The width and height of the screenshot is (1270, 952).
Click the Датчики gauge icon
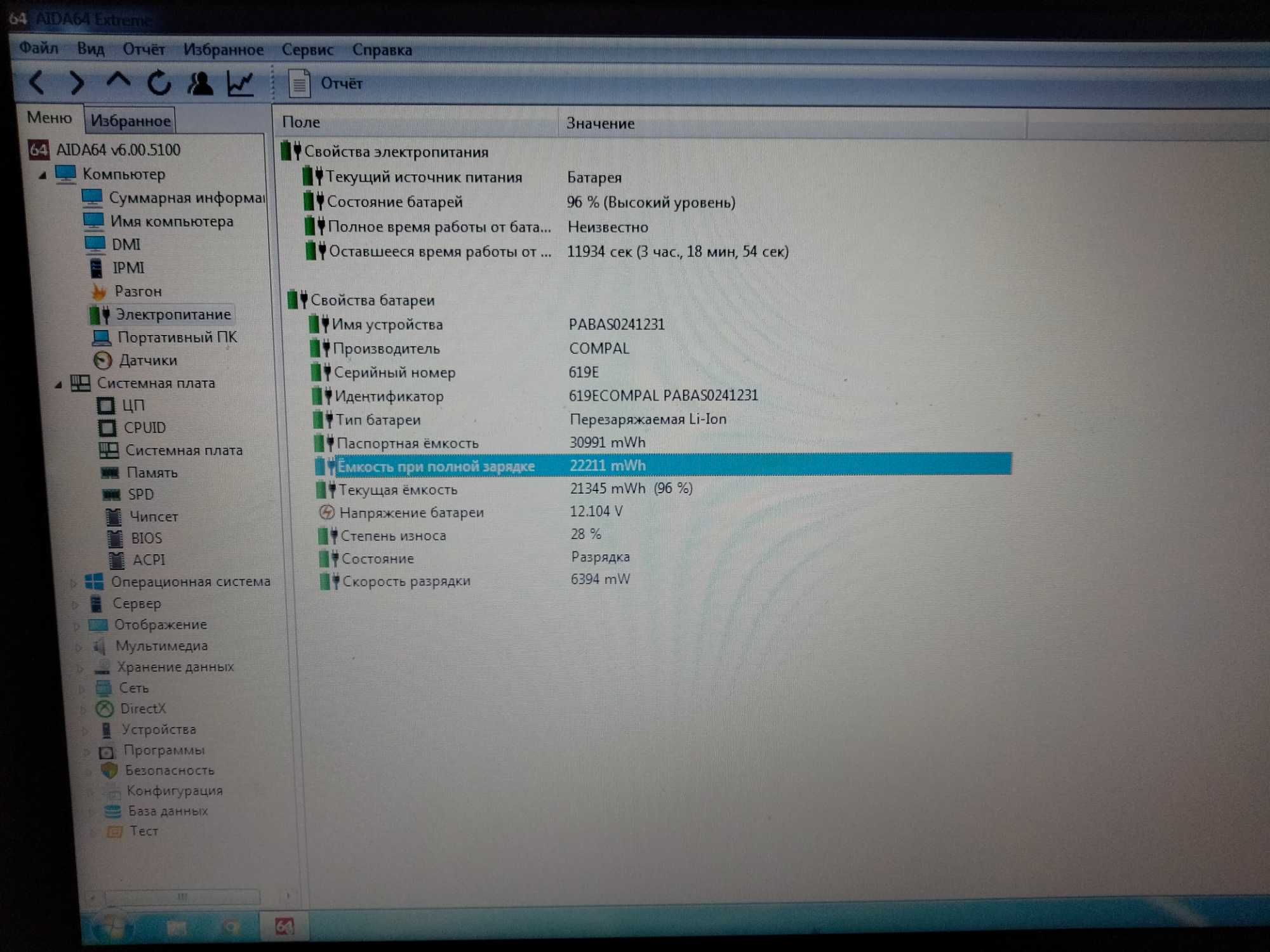102,360
